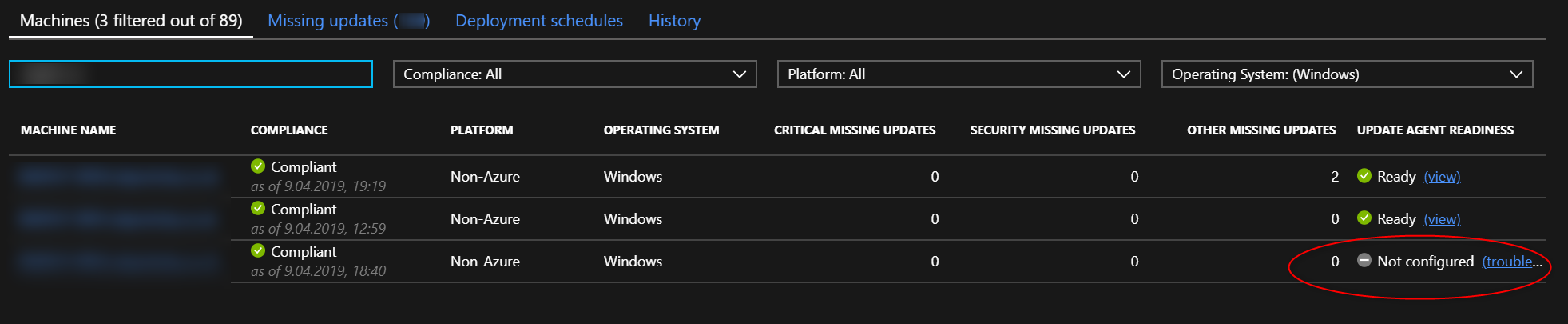Open the Compliance: All dropdown

(x=575, y=74)
